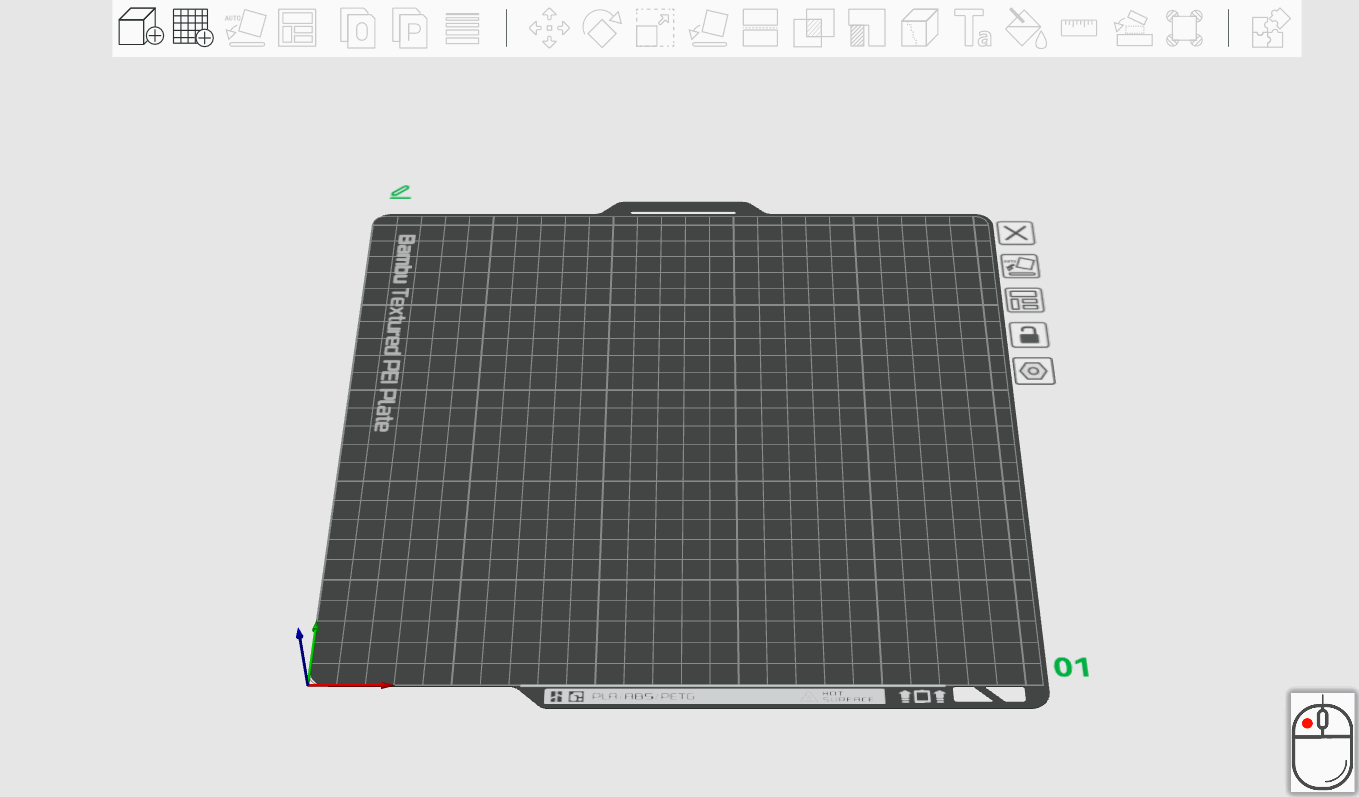Activate the Cut tool

click(x=760, y=28)
